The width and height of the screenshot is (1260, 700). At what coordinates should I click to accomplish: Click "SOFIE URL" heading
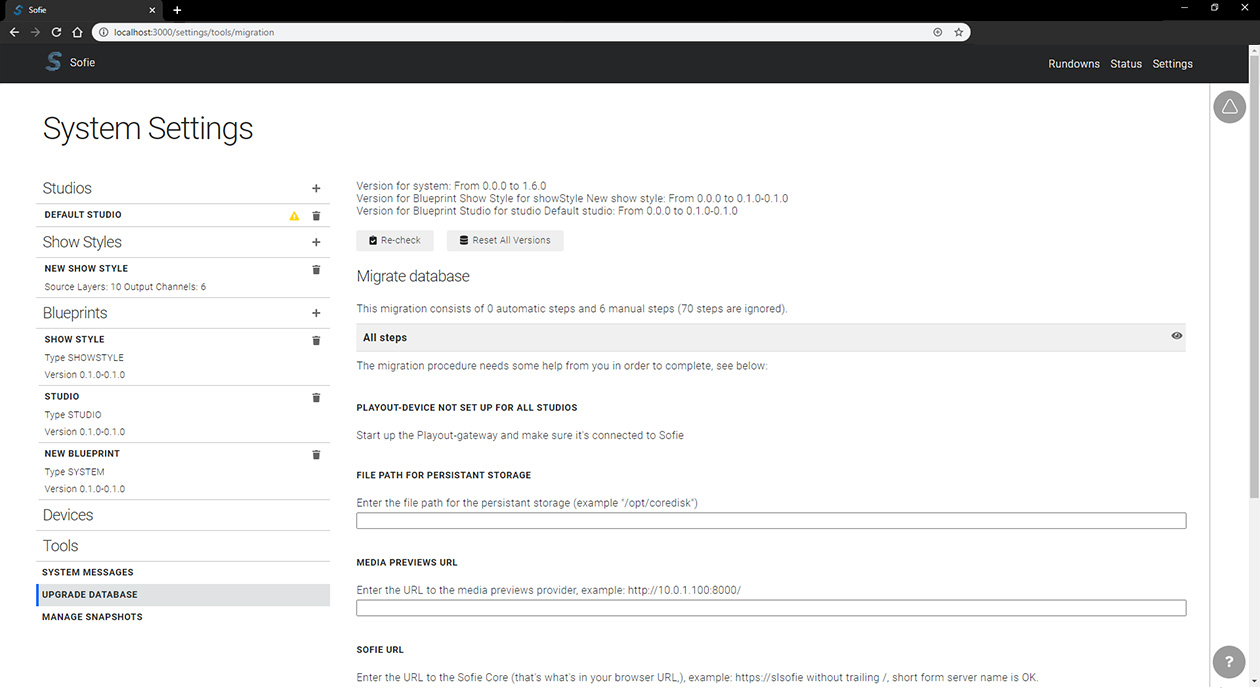pyautogui.click(x=379, y=650)
